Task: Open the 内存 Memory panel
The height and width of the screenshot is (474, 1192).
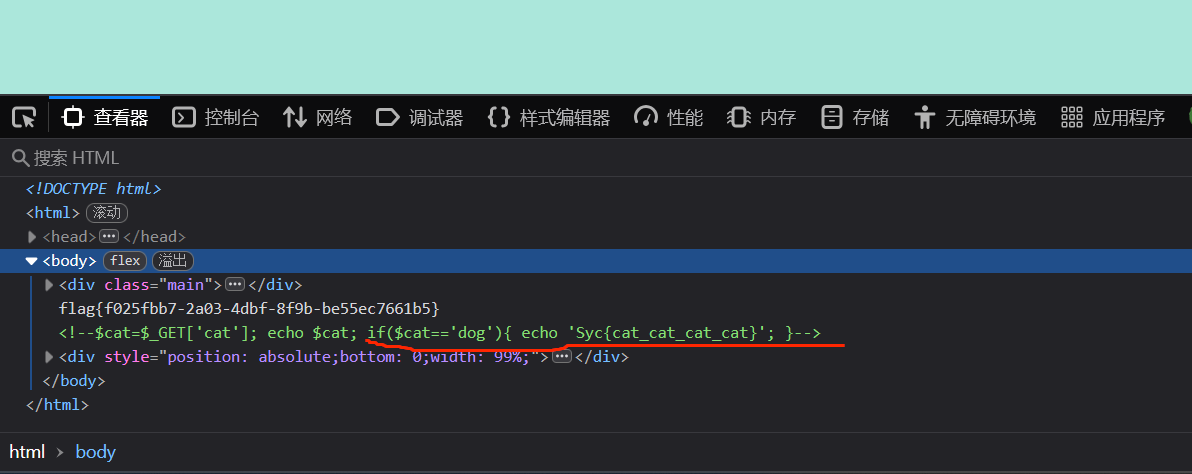Action: pyautogui.click(x=762, y=118)
